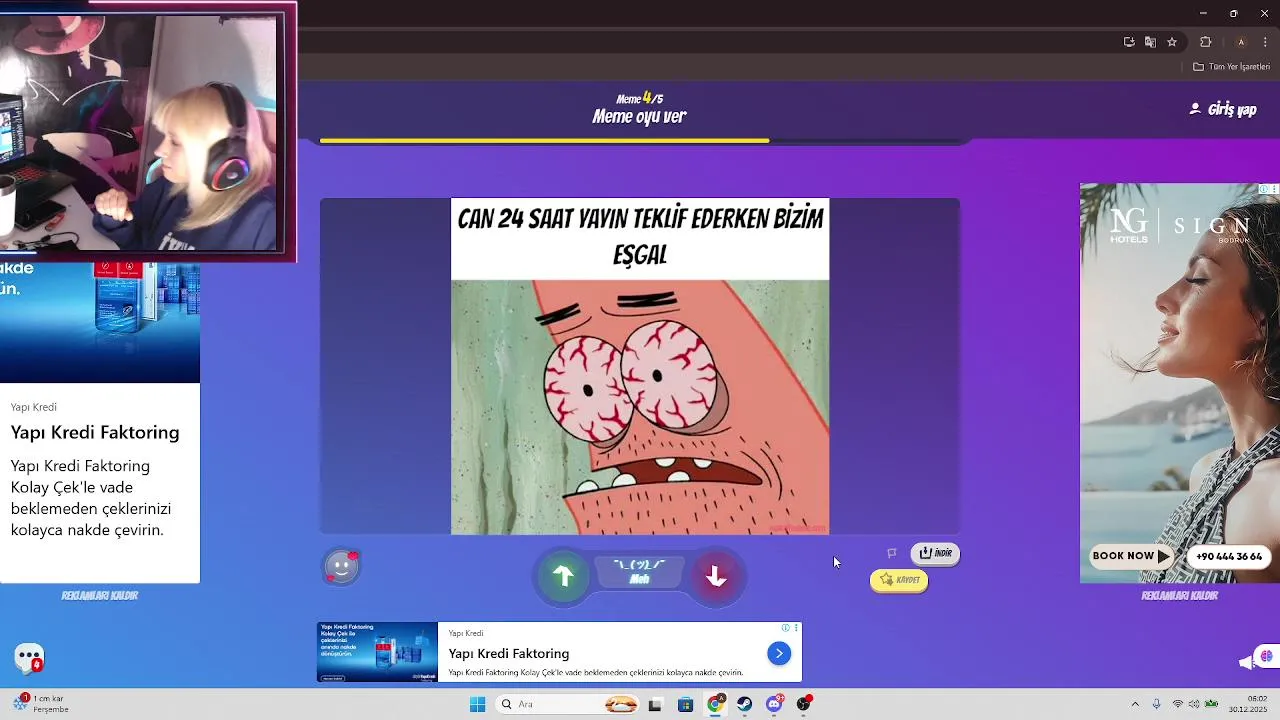Switch to Chrome on the taskbar
Viewport: 1280px width, 720px height.
715,704
